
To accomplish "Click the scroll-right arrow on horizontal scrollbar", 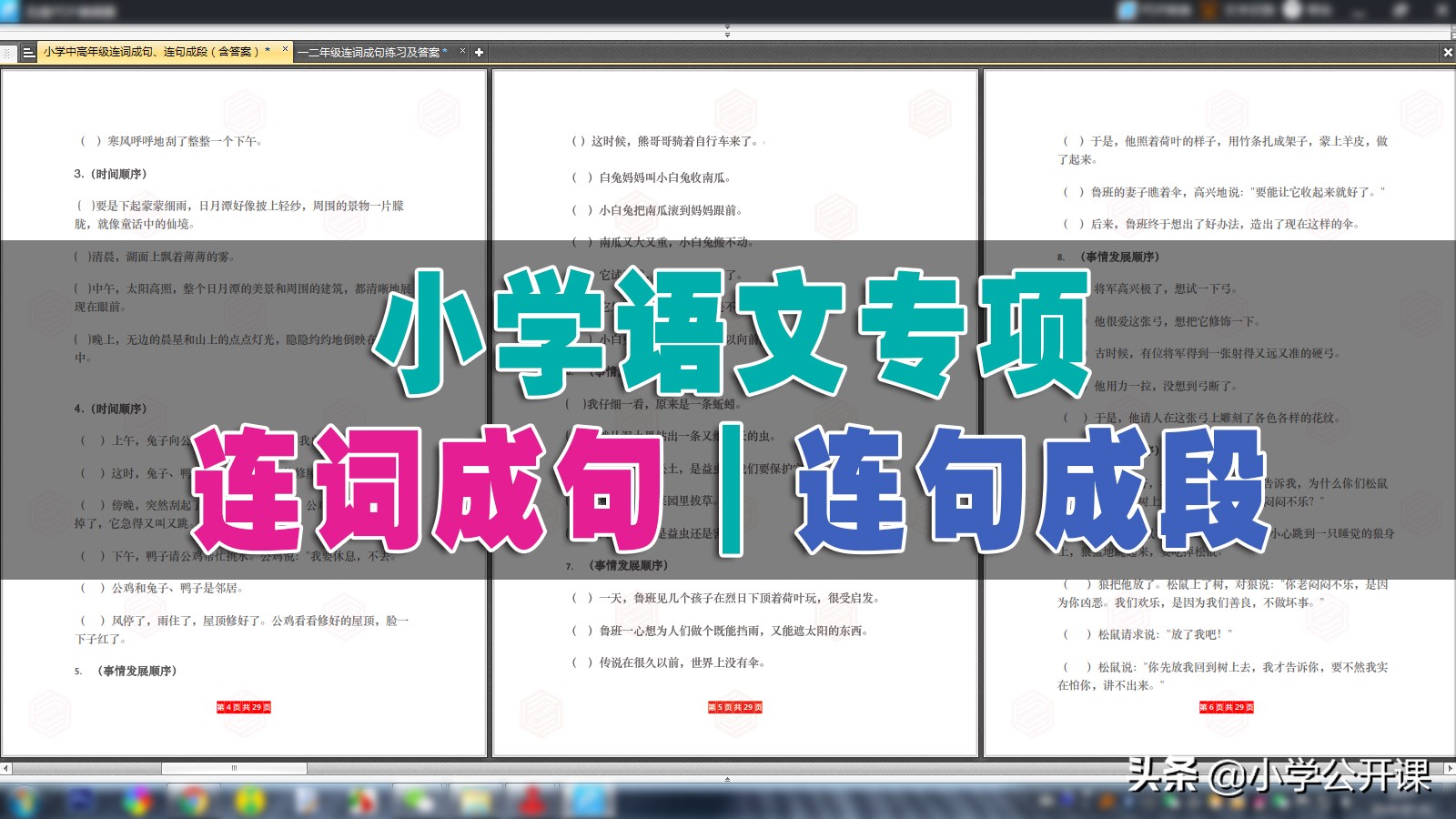I will tap(1450, 768).
